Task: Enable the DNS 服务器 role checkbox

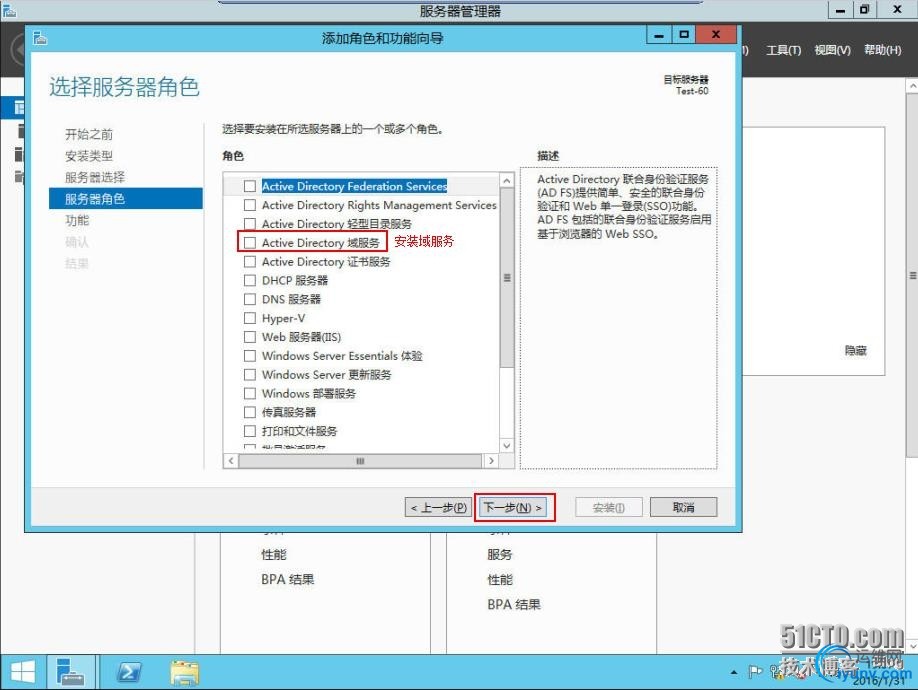Action: click(250, 299)
